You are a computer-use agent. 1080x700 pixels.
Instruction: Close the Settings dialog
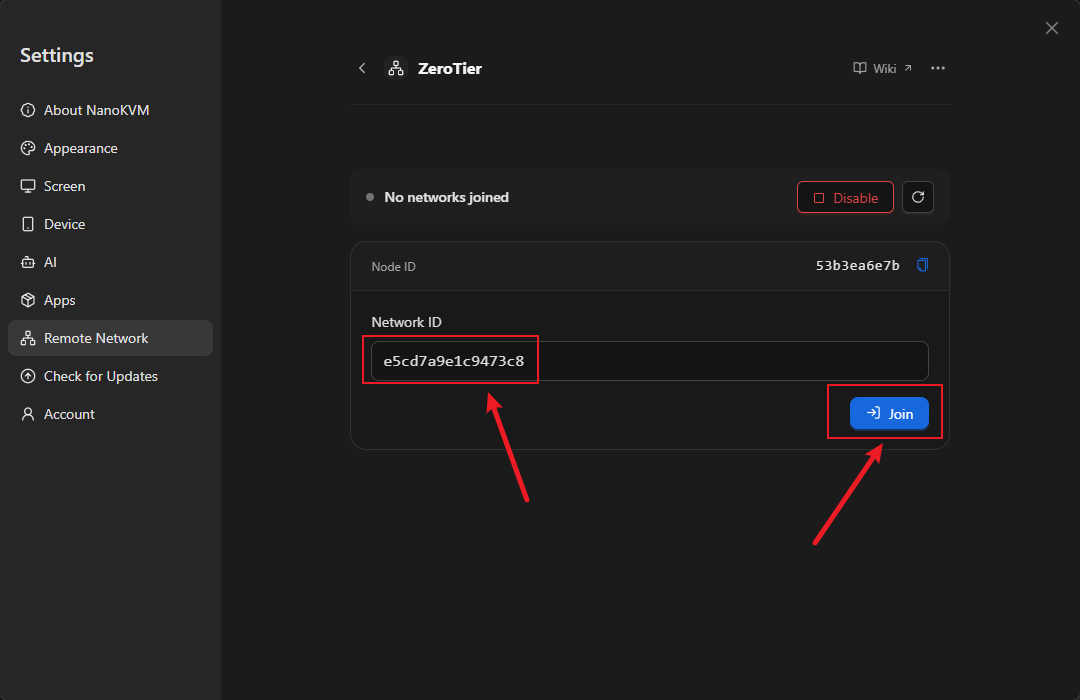click(x=1052, y=28)
